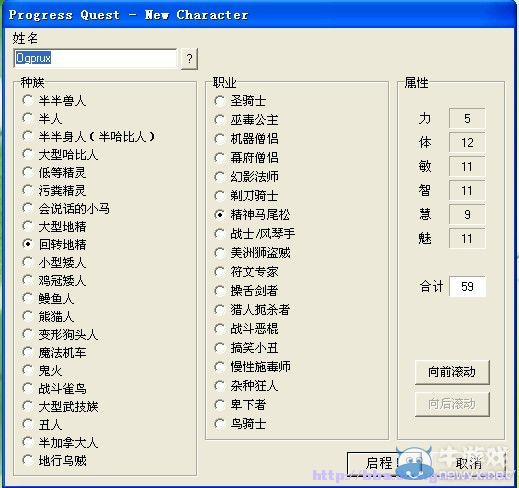The image size is (519, 488).
Task: Click the 合计 total value 59
Action: coord(467,286)
